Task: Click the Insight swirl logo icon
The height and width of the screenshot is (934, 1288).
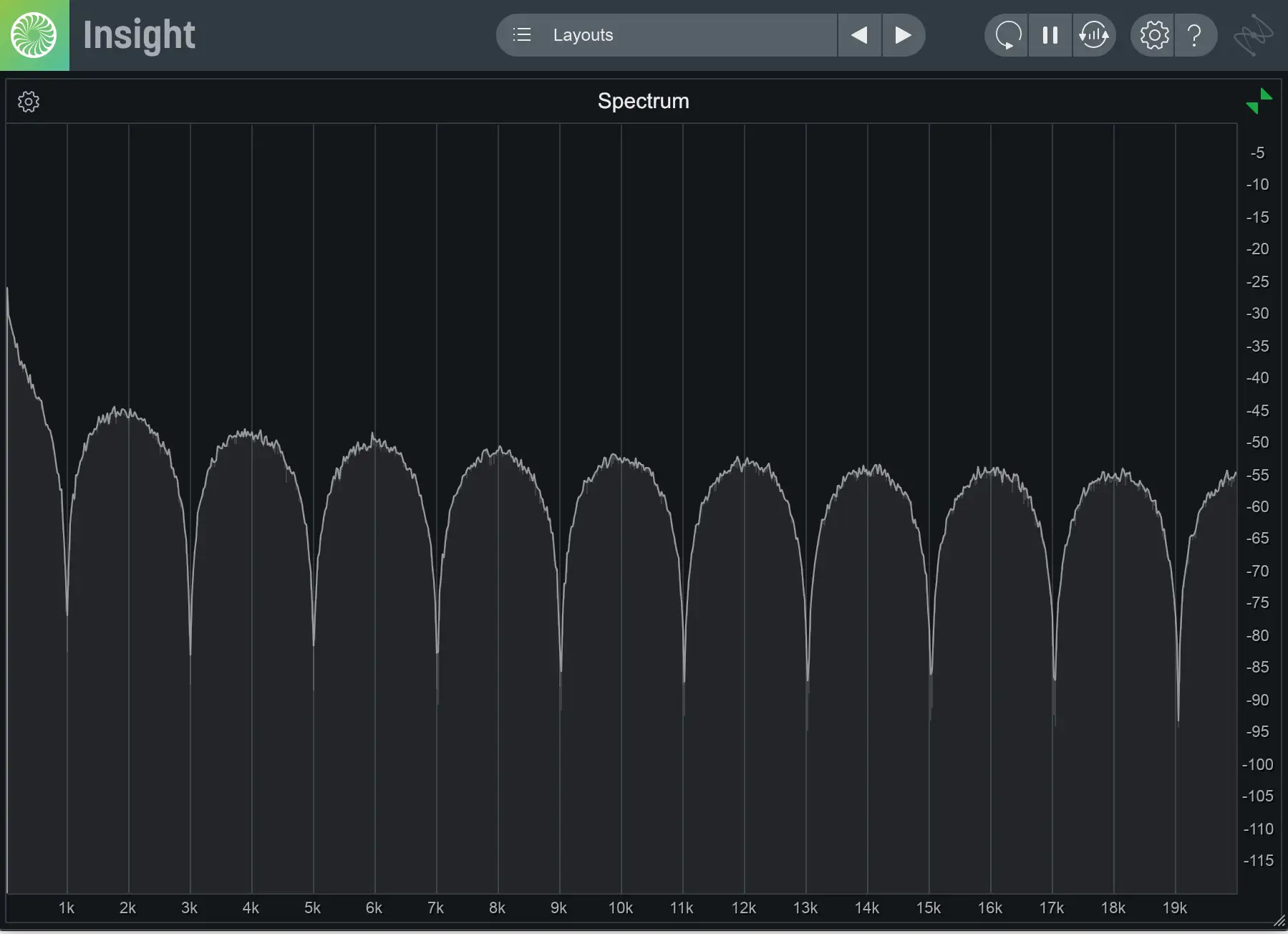Action: point(34,35)
